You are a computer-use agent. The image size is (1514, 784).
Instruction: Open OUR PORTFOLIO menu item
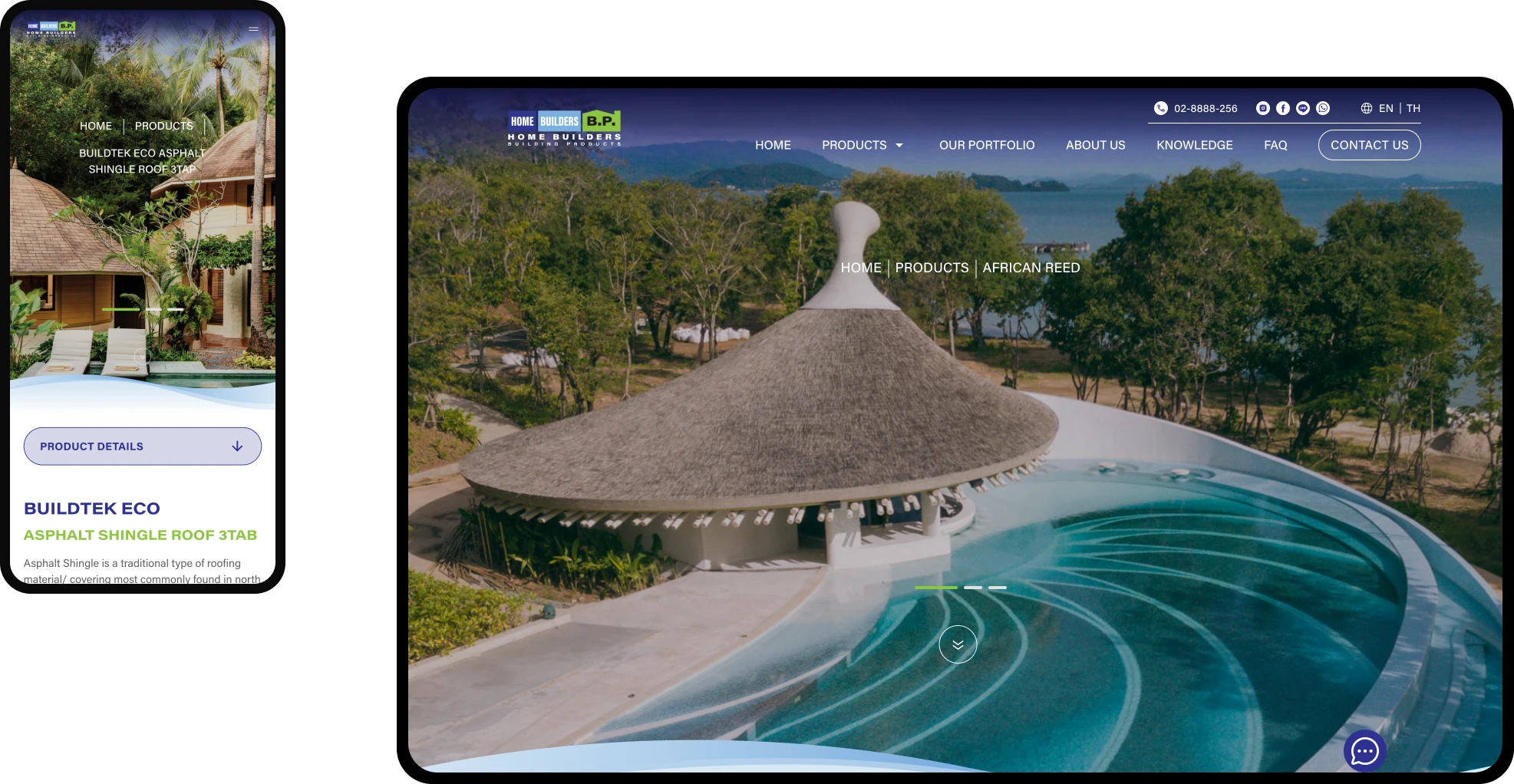[987, 145]
